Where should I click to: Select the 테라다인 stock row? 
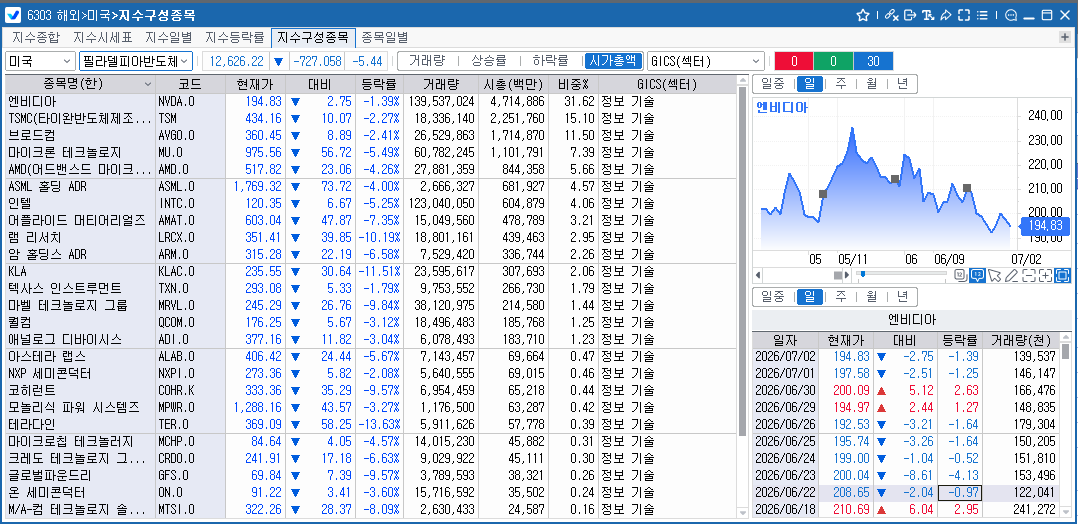pos(370,424)
